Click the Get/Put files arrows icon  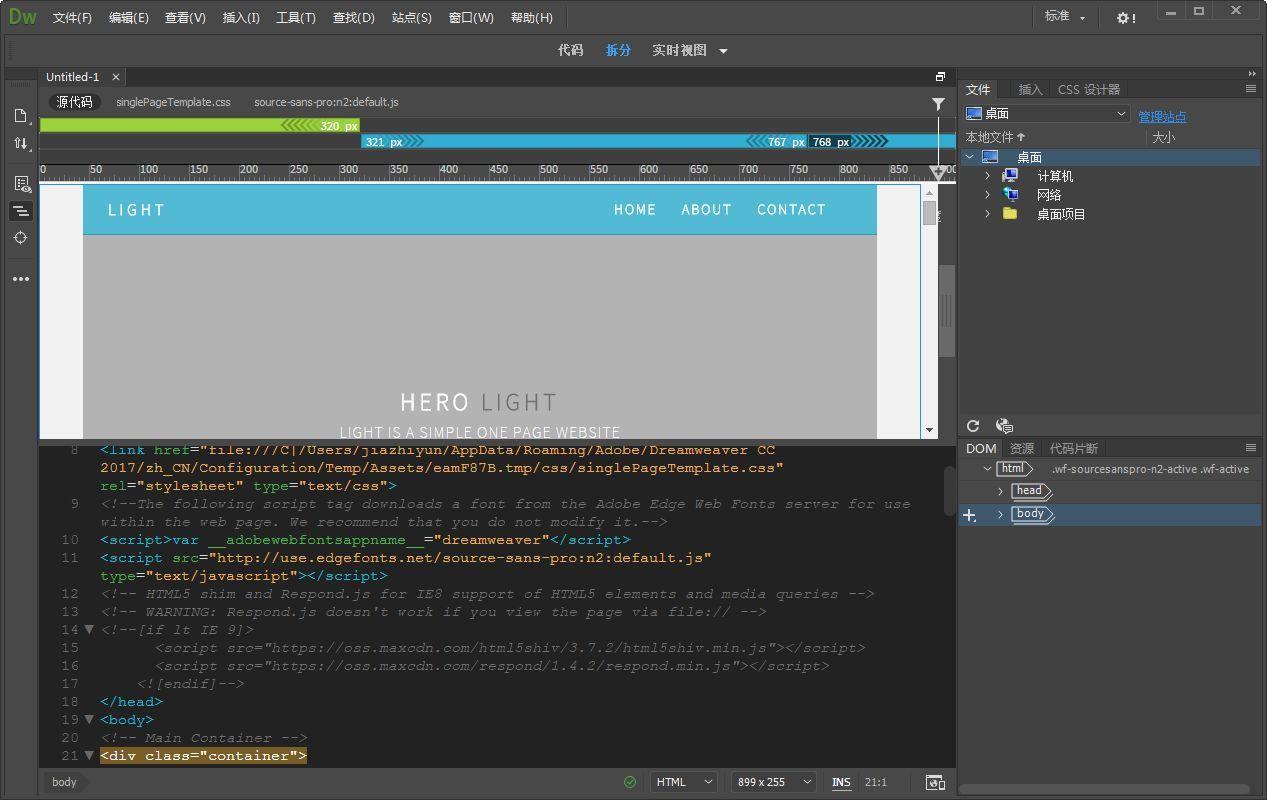click(20, 143)
